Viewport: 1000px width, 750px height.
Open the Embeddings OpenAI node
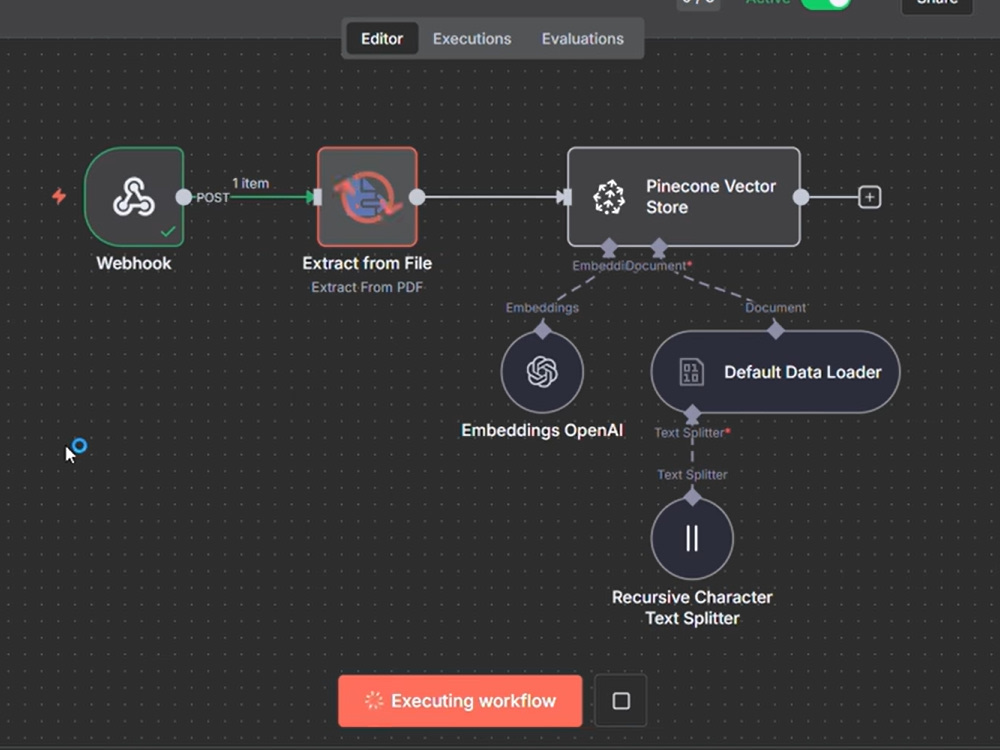coord(542,372)
